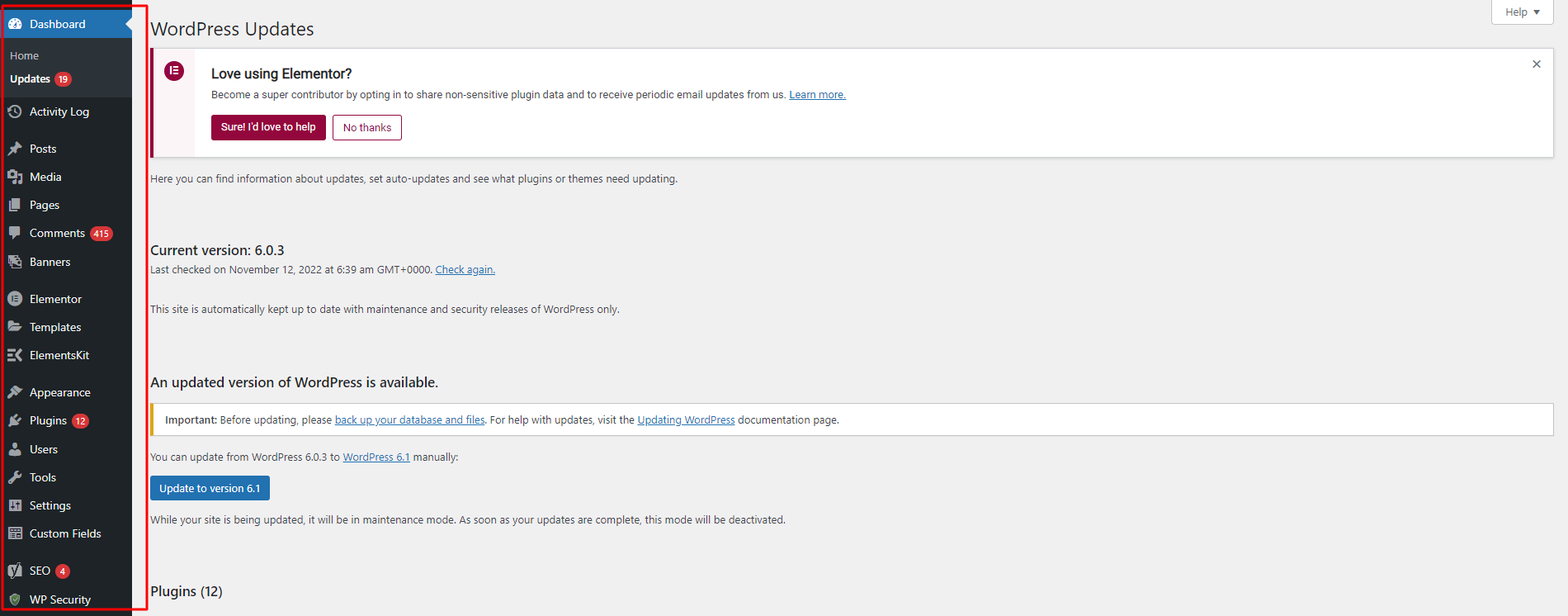Click the Templates folder icon
The width and height of the screenshot is (1568, 616).
(15, 327)
